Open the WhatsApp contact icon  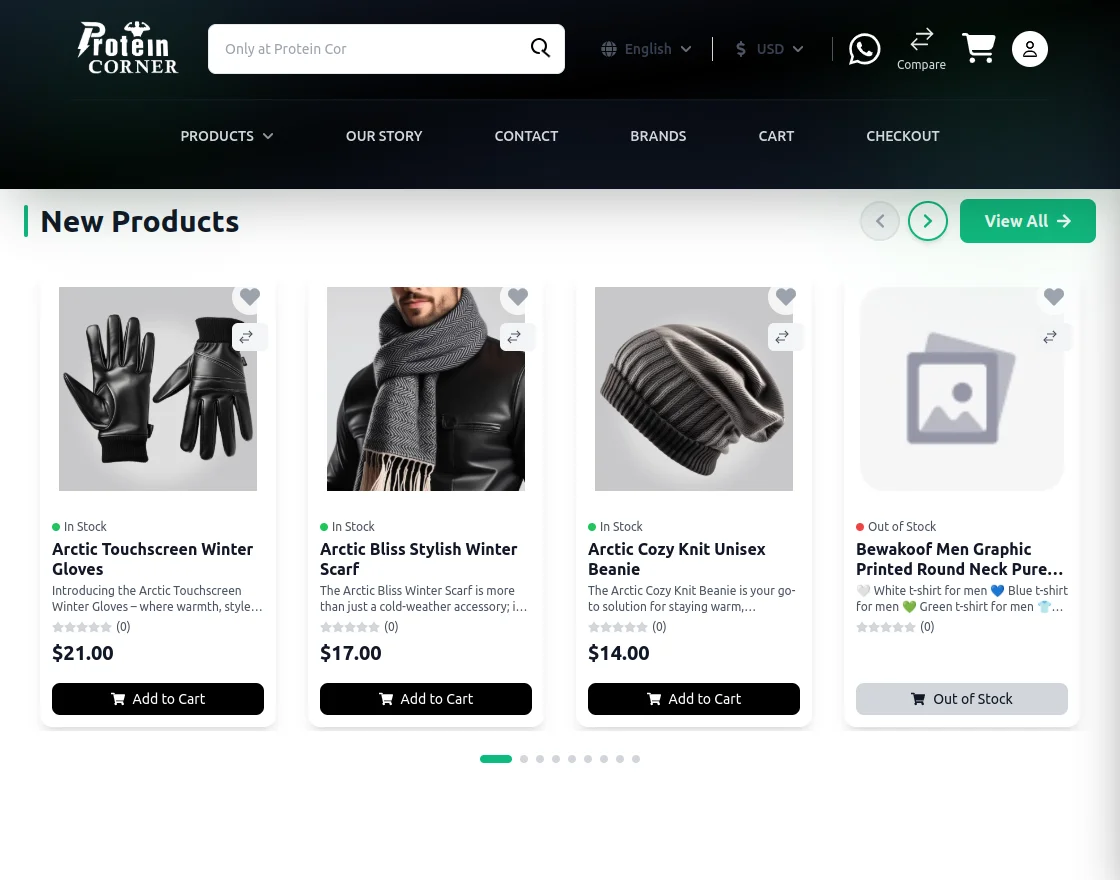(x=864, y=49)
